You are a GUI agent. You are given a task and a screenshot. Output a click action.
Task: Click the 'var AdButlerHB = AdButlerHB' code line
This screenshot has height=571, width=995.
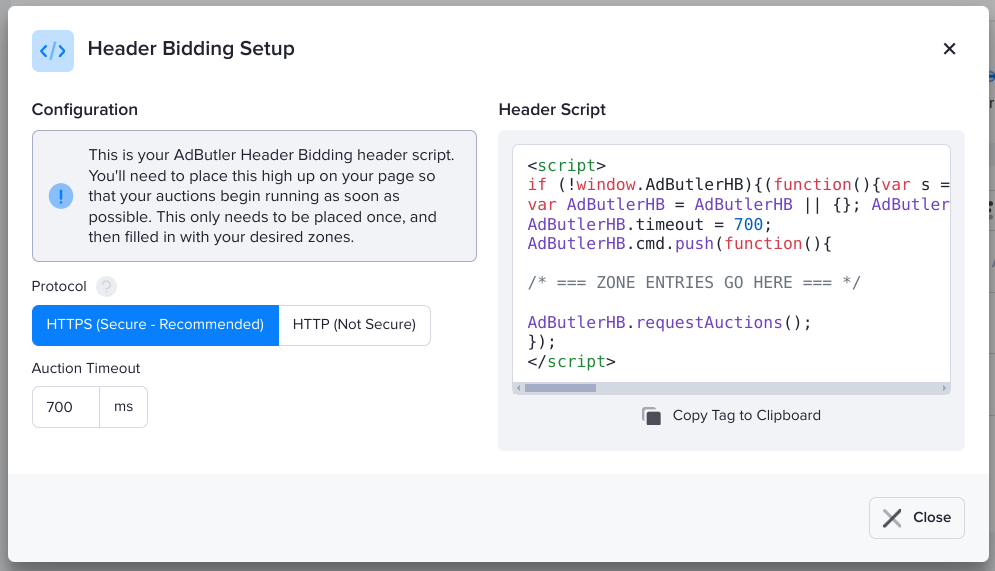[738, 204]
